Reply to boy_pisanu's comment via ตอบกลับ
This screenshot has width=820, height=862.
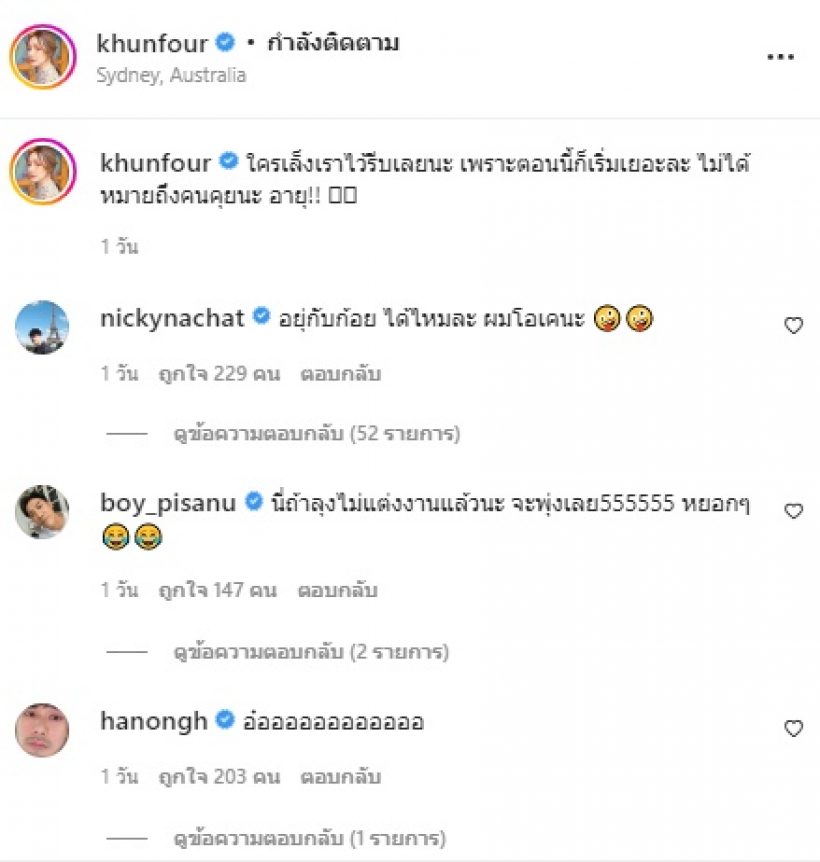337,590
